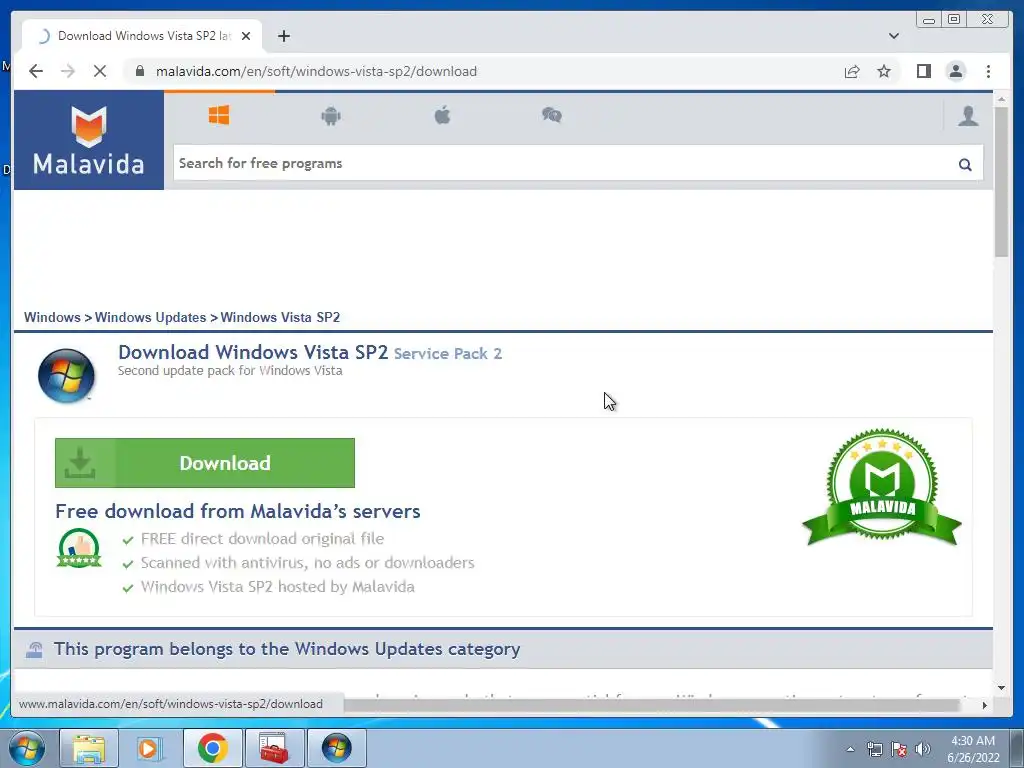Open the Windows Vista SP2 breadcrumb link

click(280, 317)
